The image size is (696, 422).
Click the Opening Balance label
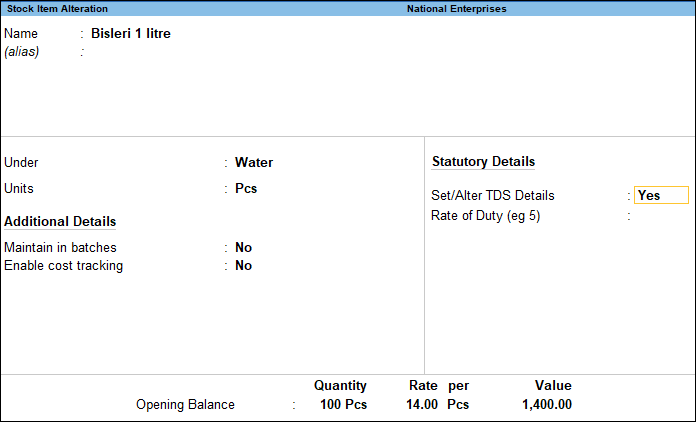(185, 405)
